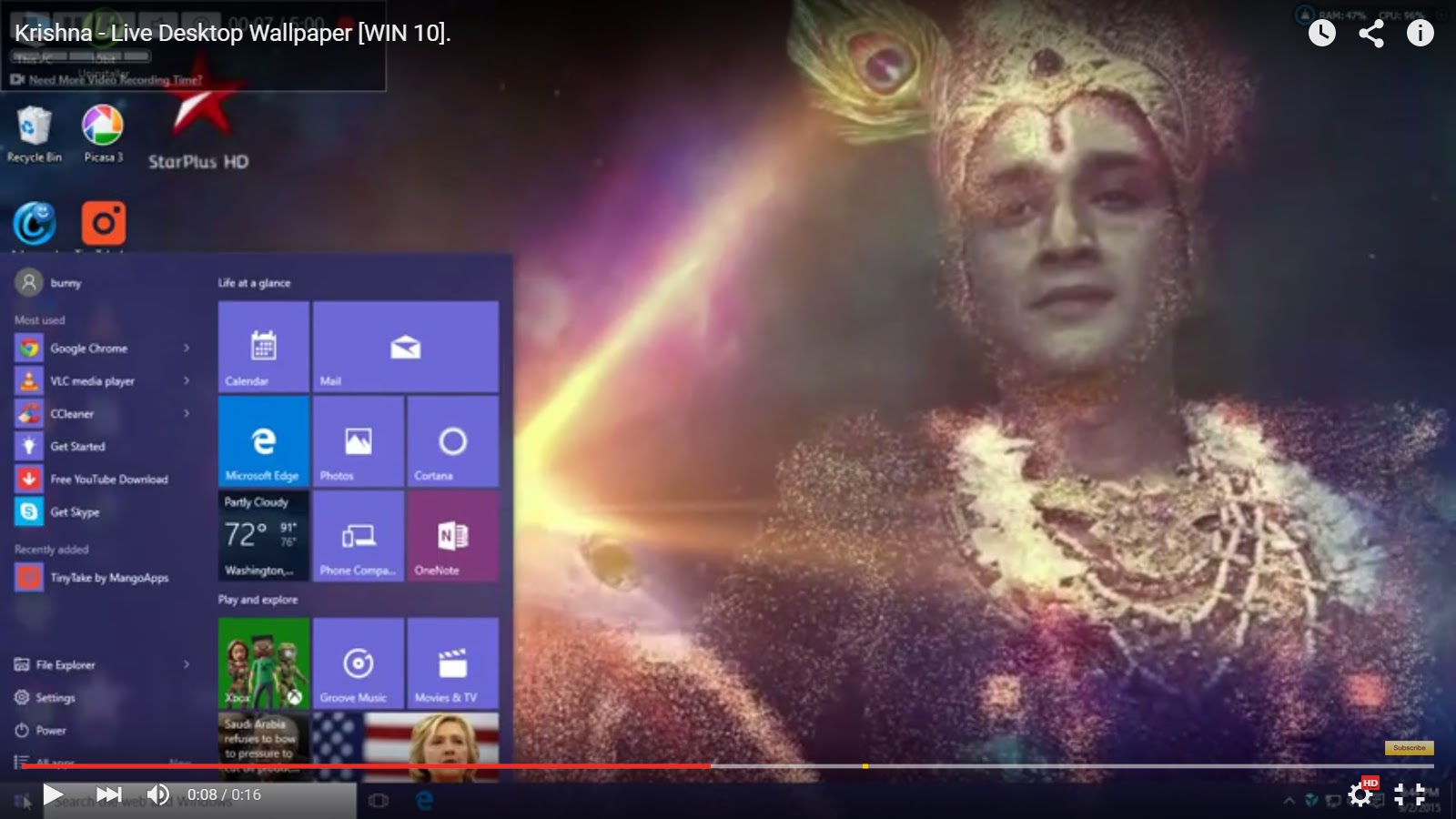Open the video settings gear
This screenshot has width=1456, height=819.
(x=1360, y=794)
